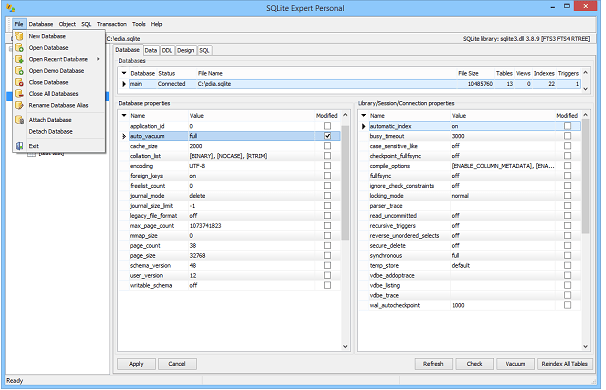Toggle Modified checkbox for busy_timeout
The width and height of the screenshot is (606, 390).
(x=567, y=136)
